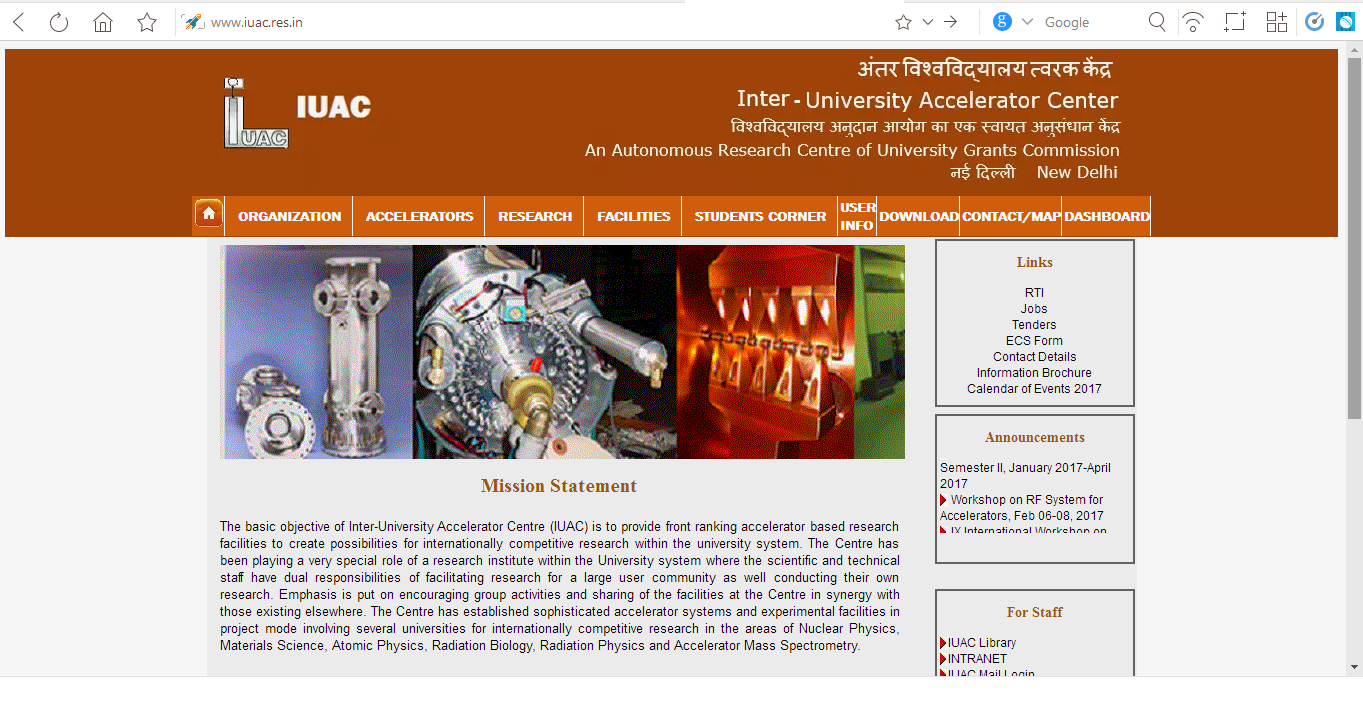
Task: Click the blue globe extension icon
Action: [x=1345, y=22]
